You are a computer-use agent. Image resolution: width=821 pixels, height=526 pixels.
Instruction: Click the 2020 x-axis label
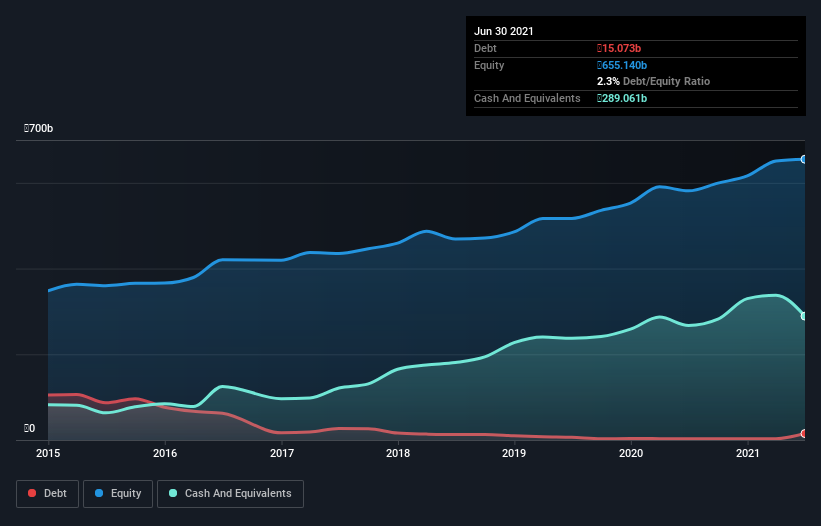click(631, 453)
